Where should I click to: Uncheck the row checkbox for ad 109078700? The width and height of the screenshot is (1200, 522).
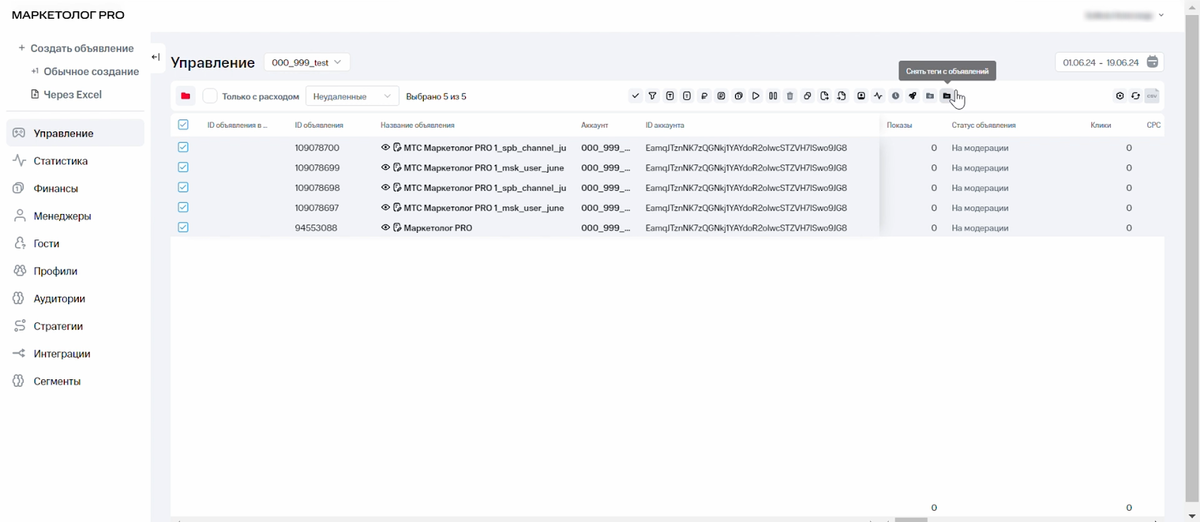tap(183, 147)
